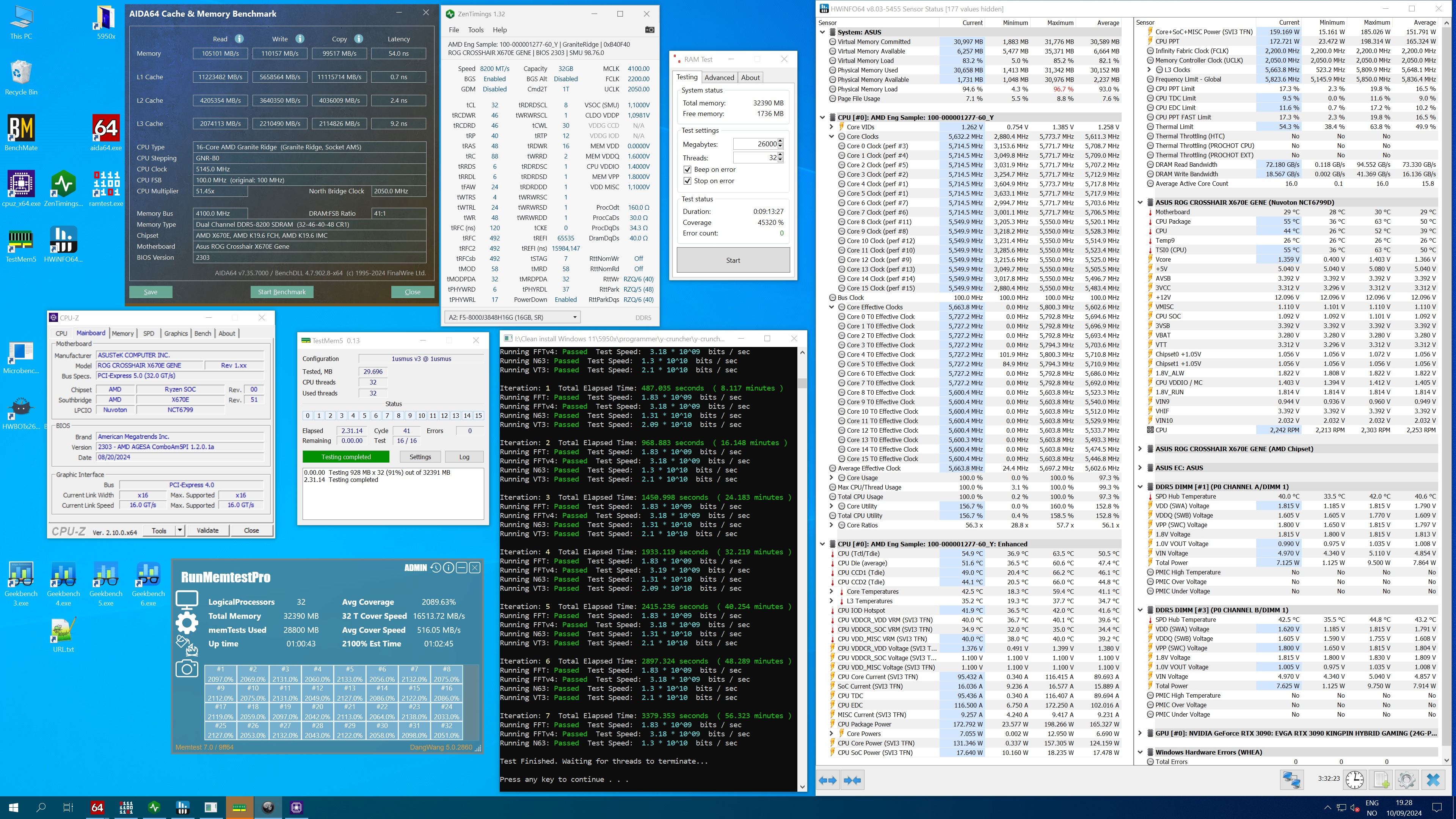1456x819 pixels.
Task: Click TestMem5 Settings button
Action: (x=420, y=457)
